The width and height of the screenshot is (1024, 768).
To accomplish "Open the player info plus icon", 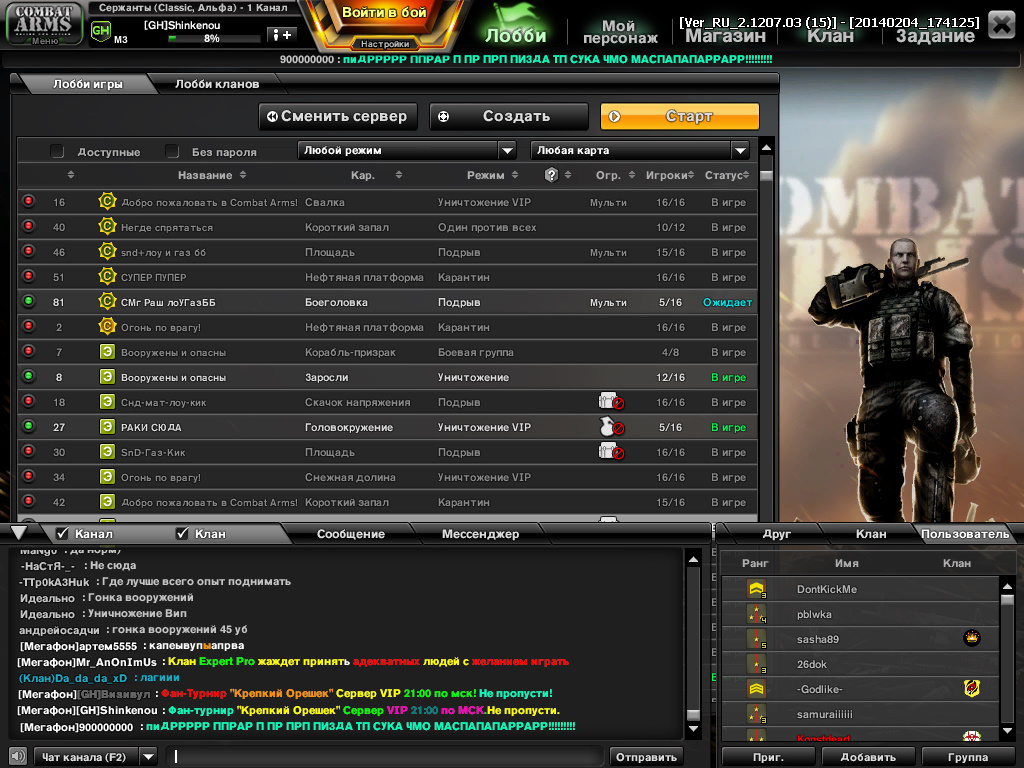I will point(282,35).
